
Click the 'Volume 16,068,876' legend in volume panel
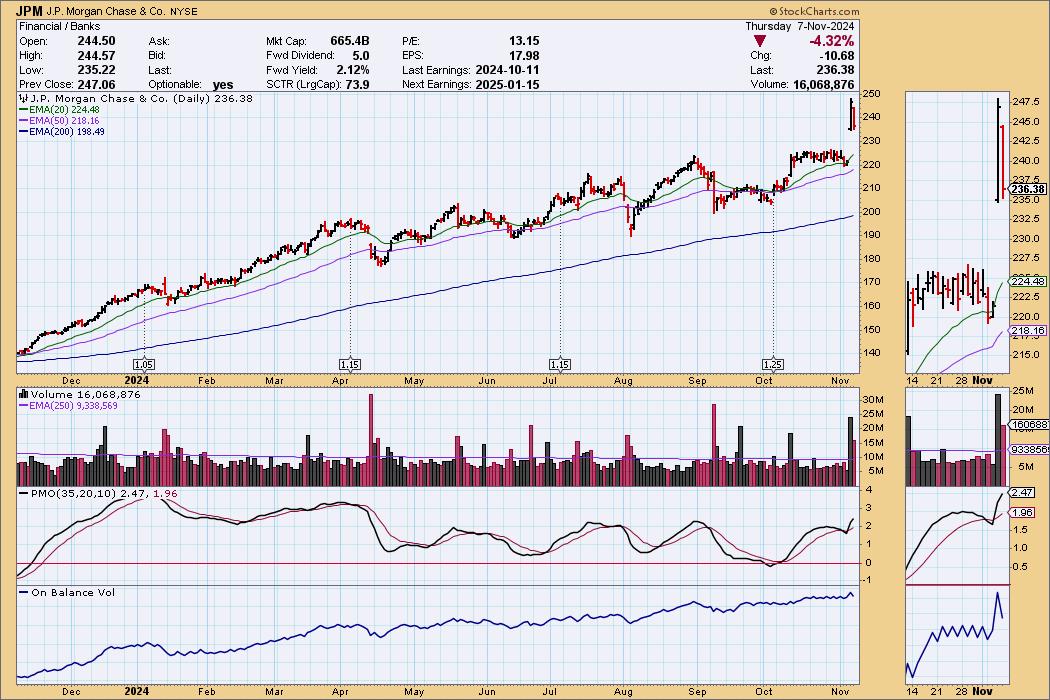click(x=80, y=395)
